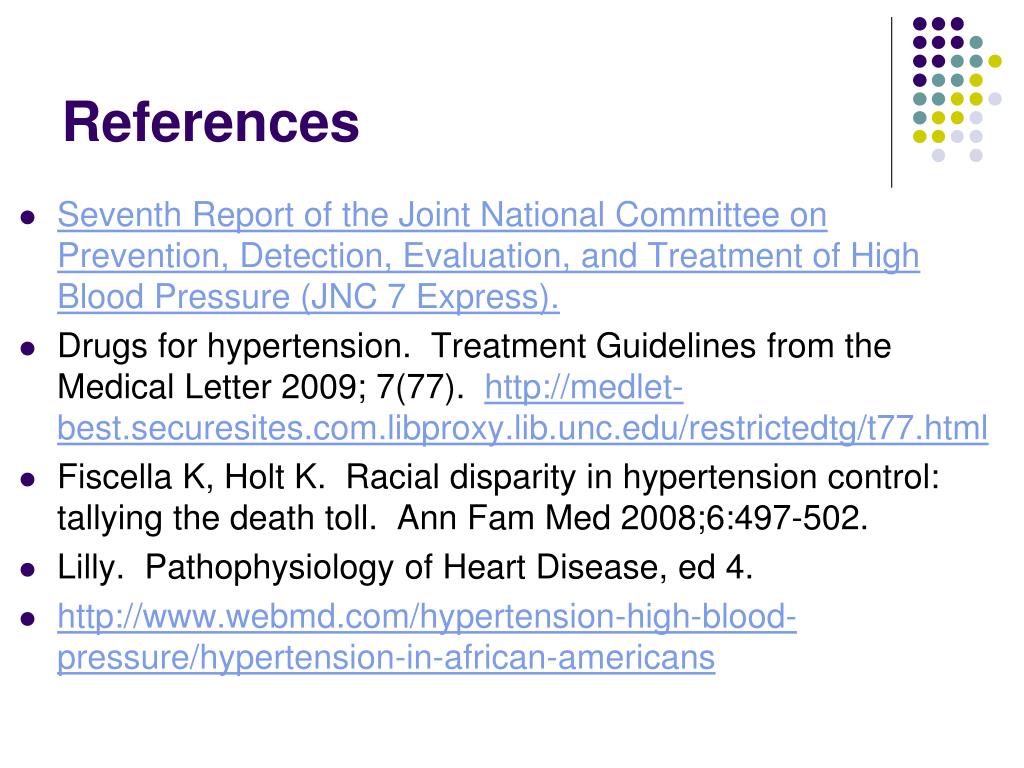Click the bullet beside the Fiscella reference
The image size is (1024, 768).
(29, 478)
